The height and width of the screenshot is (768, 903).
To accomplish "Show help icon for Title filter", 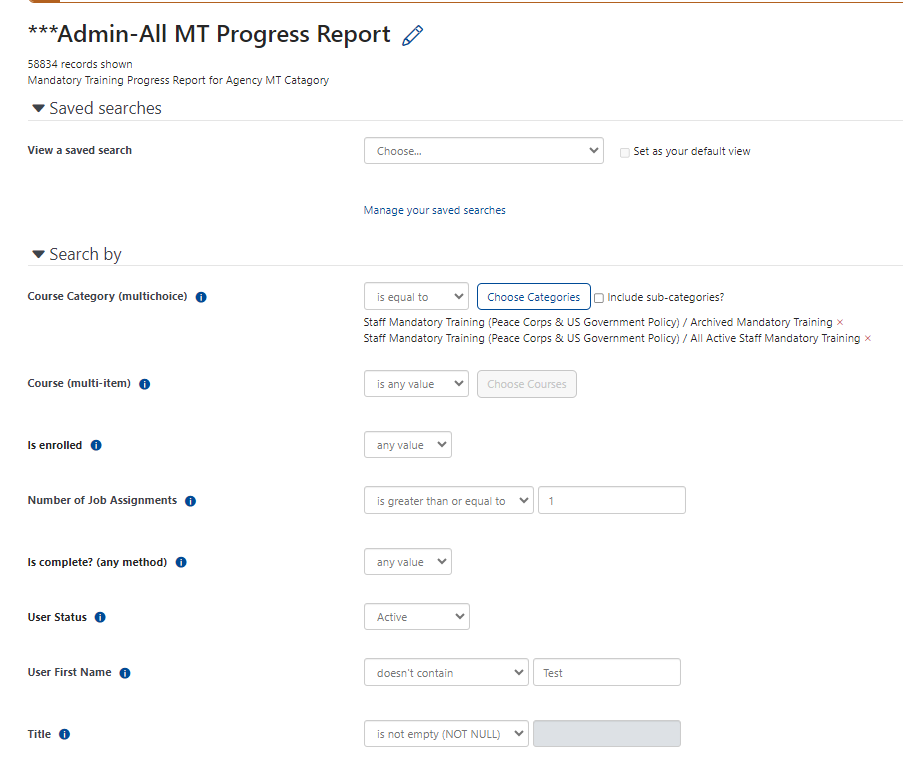I will pyautogui.click(x=64, y=734).
